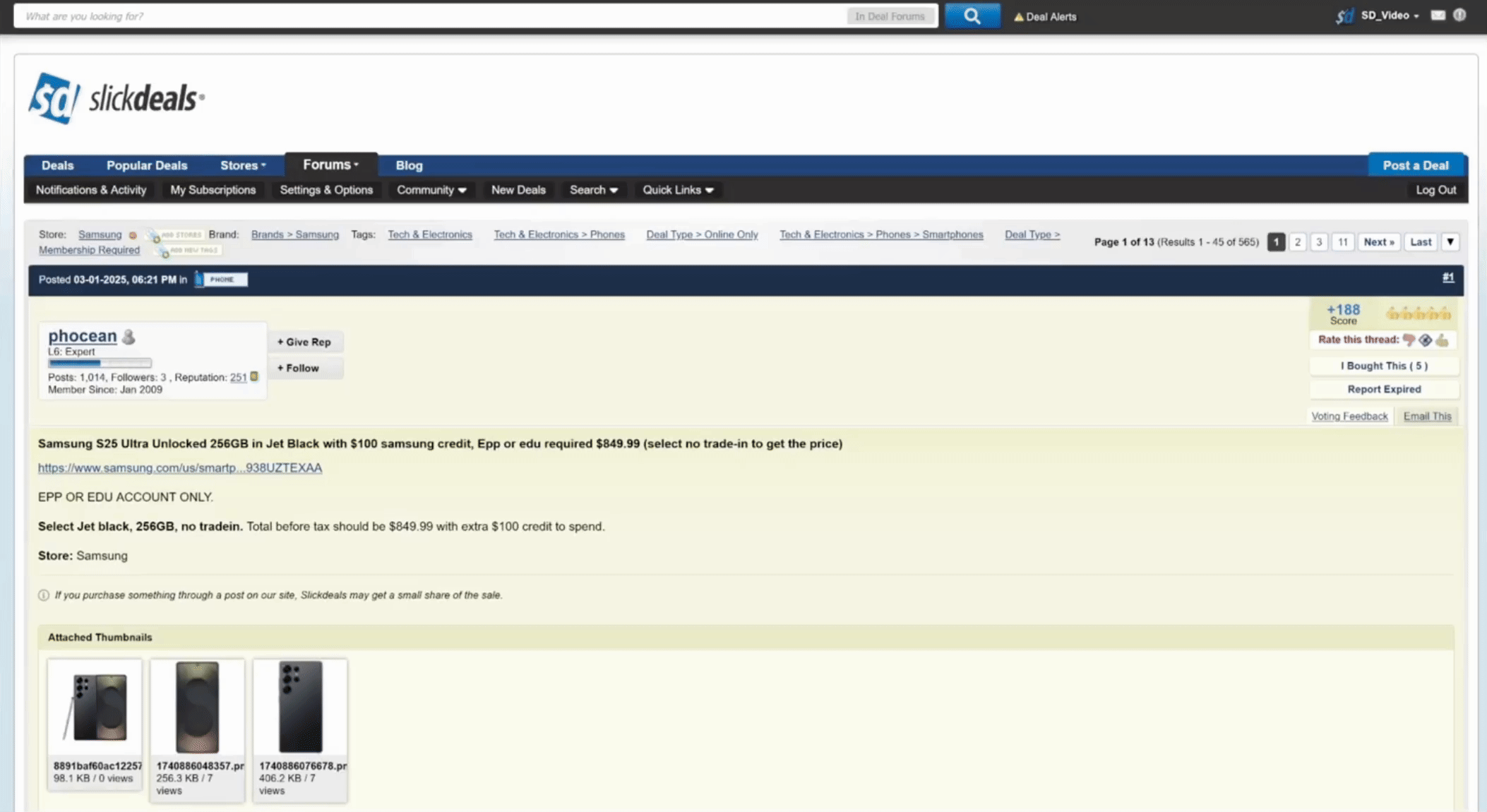The width and height of the screenshot is (1487, 812).
Task: Click the five thumbs rating display
Action: coord(1418,314)
